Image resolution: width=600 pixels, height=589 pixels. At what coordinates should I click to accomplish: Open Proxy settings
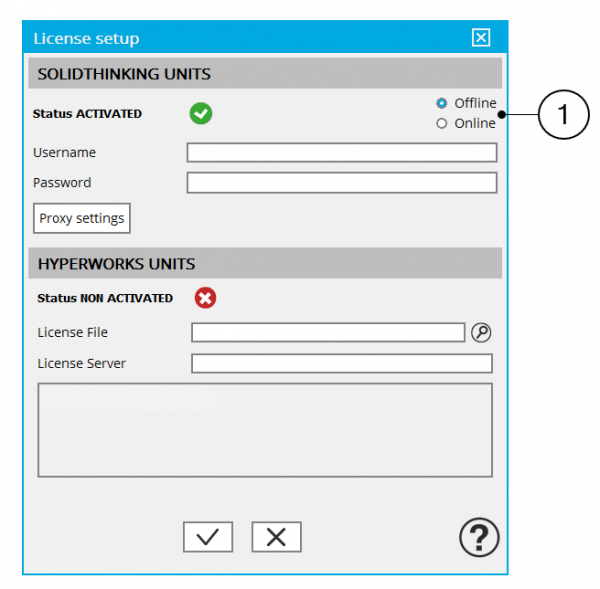pos(82,218)
